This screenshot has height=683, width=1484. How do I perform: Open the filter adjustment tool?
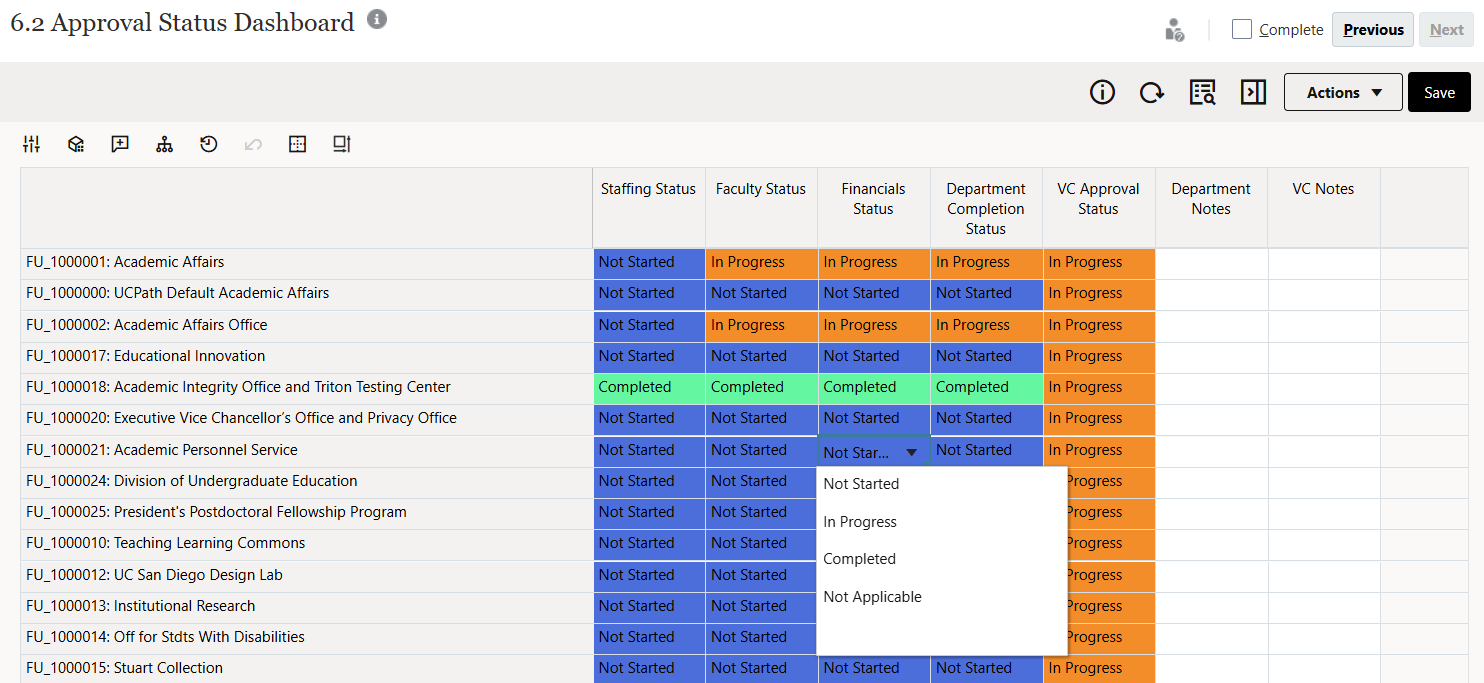[31, 144]
